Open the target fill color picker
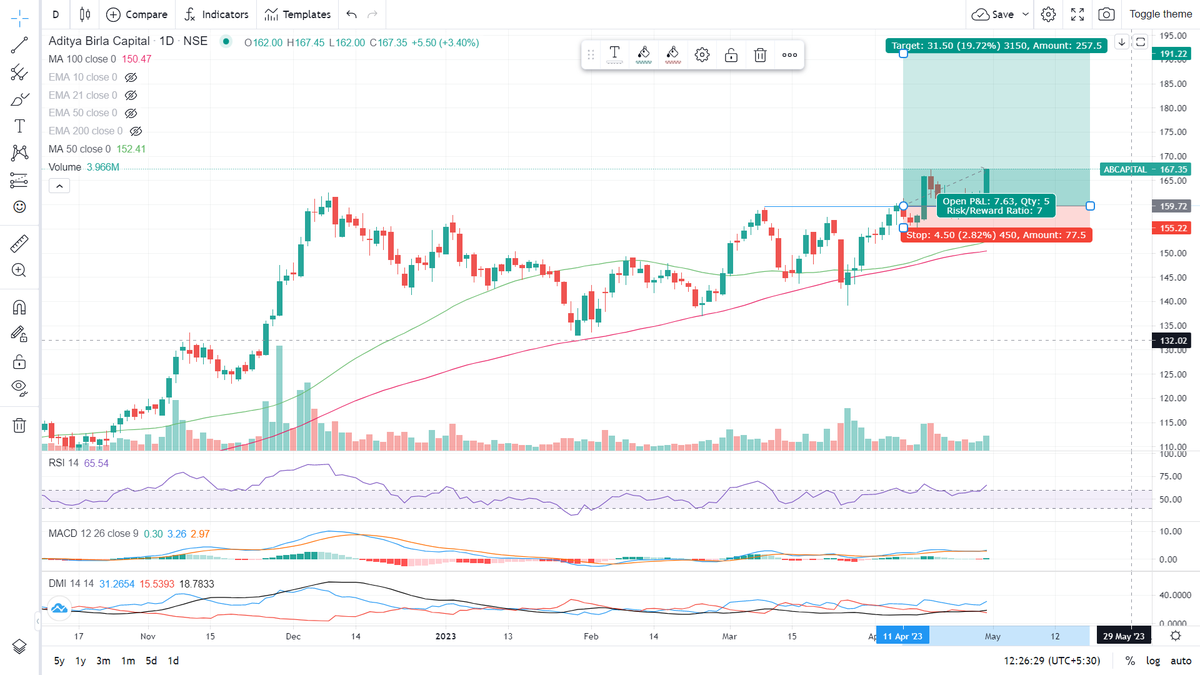 click(x=644, y=55)
